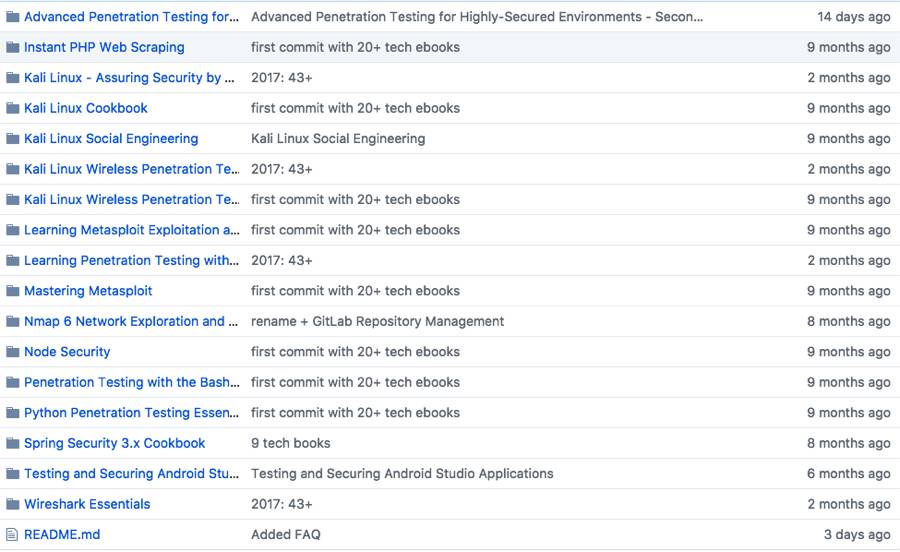Image resolution: width=900 pixels, height=552 pixels.
Task: Click folder icon beside Testing and Securing Android Stu
Action: (13, 473)
